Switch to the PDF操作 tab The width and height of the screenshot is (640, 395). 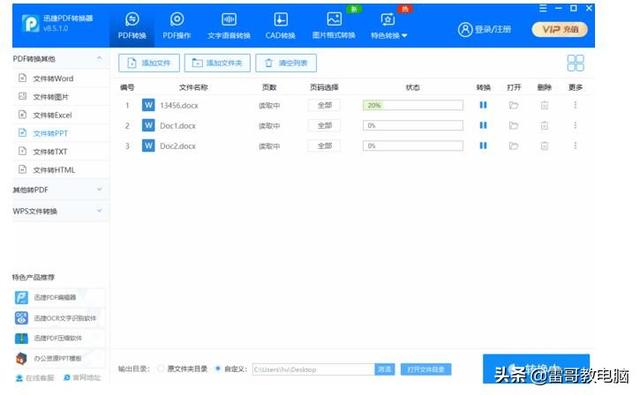177,26
